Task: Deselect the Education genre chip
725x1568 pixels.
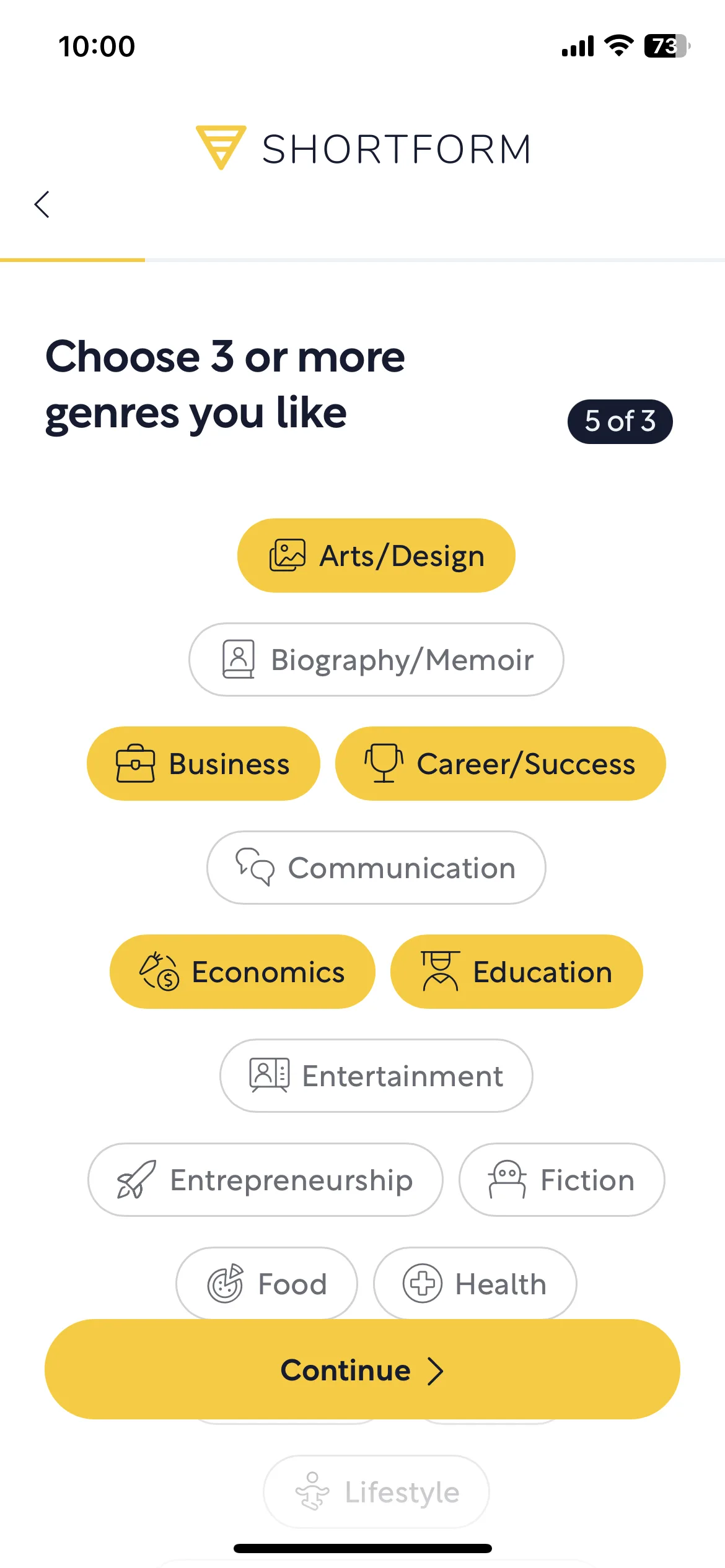Action: click(x=516, y=971)
